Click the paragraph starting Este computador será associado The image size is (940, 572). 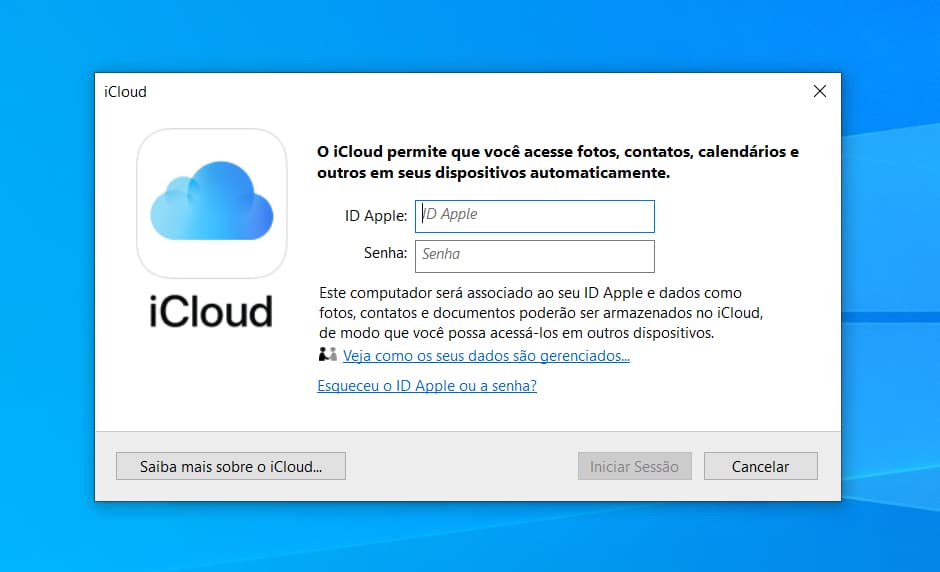point(541,312)
